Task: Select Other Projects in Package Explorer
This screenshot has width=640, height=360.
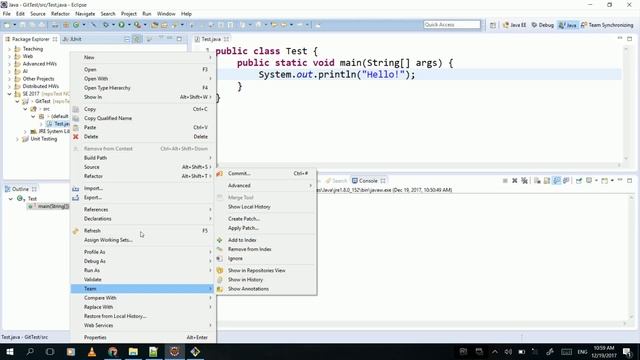Action: [38, 79]
